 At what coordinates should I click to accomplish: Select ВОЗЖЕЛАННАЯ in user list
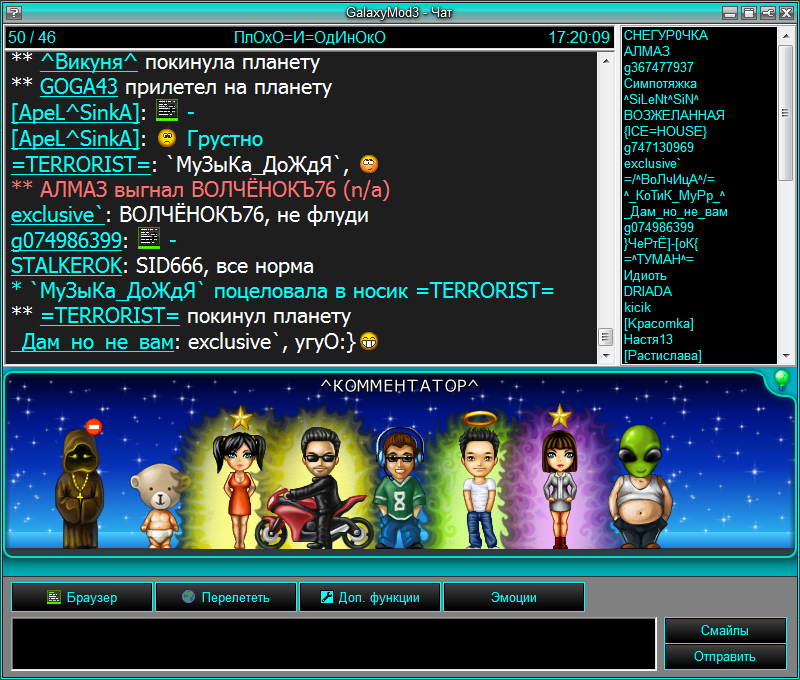(674, 115)
